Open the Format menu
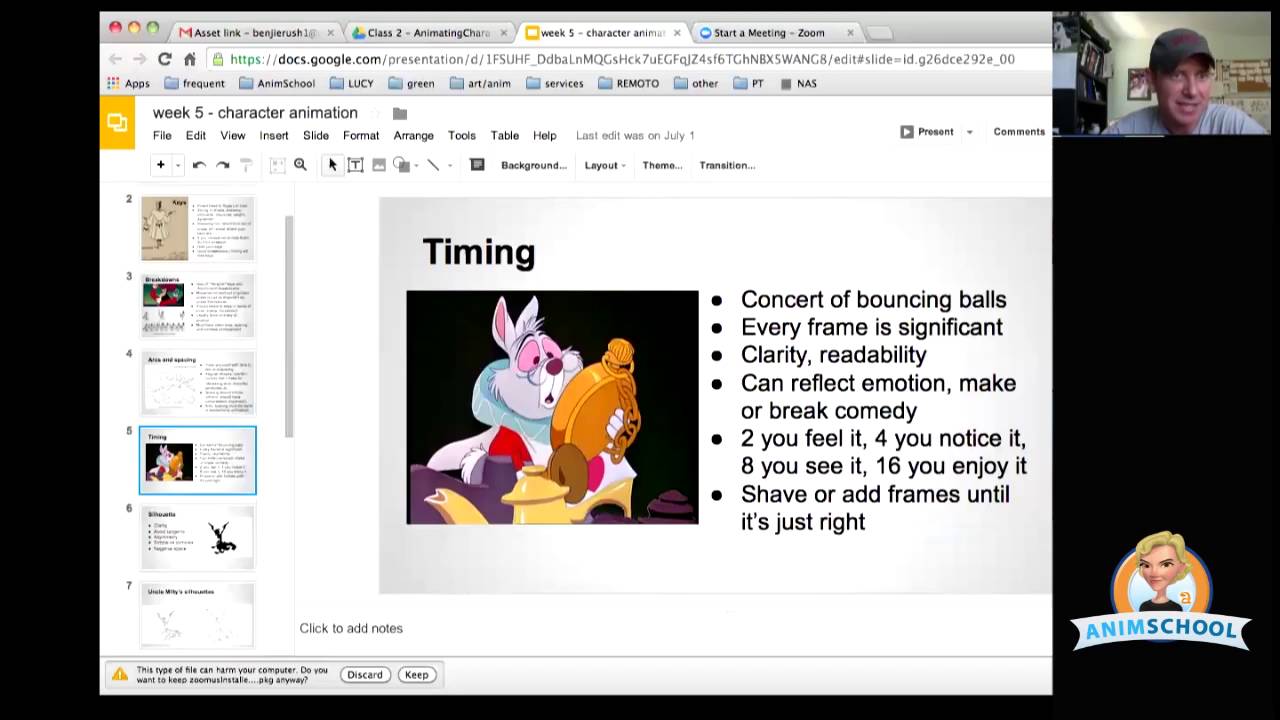 click(x=361, y=135)
